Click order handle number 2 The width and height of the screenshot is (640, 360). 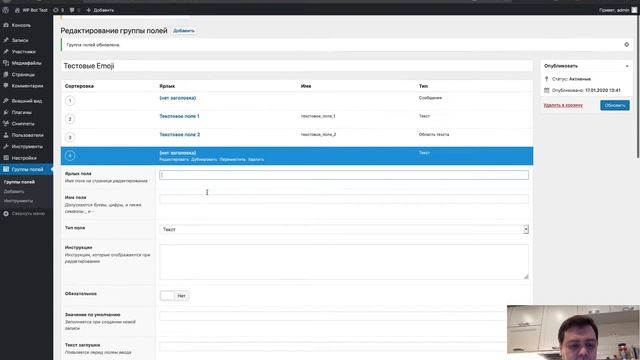coord(70,119)
